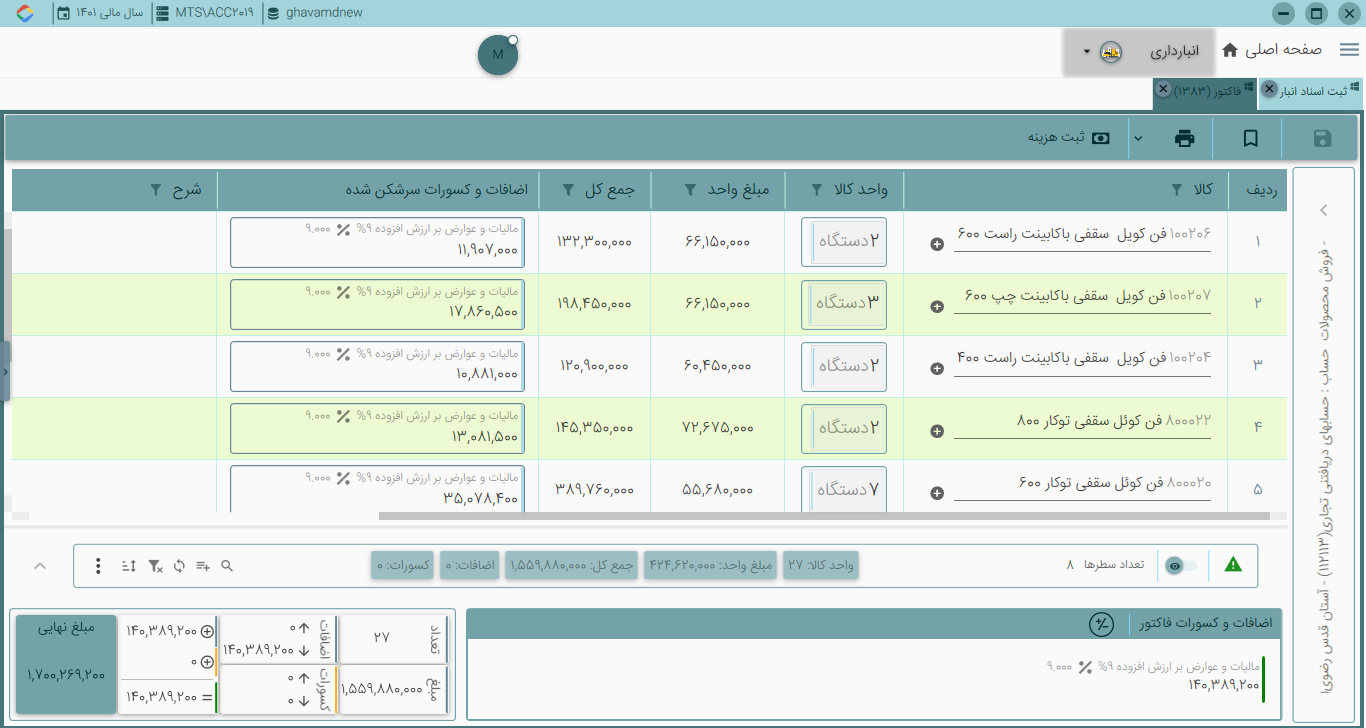Close the فاکتور (1383) tab
This screenshot has width=1366, height=728.
pyautogui.click(x=1163, y=89)
